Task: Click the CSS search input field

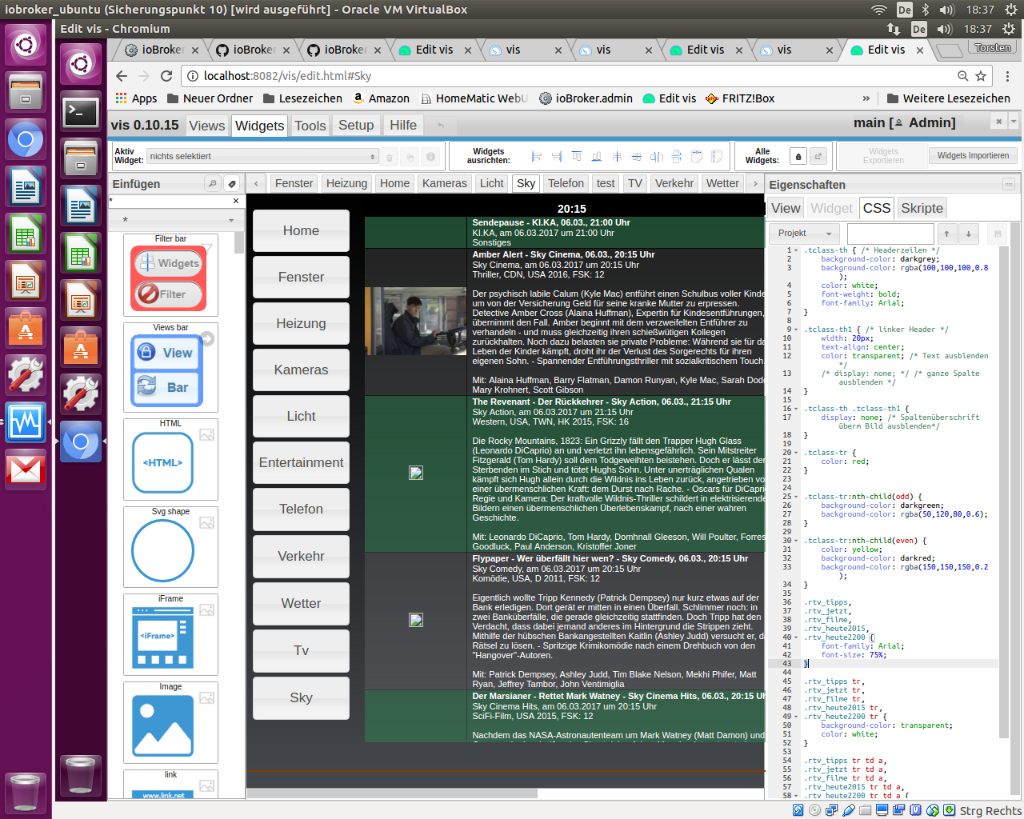Action: 889,234
